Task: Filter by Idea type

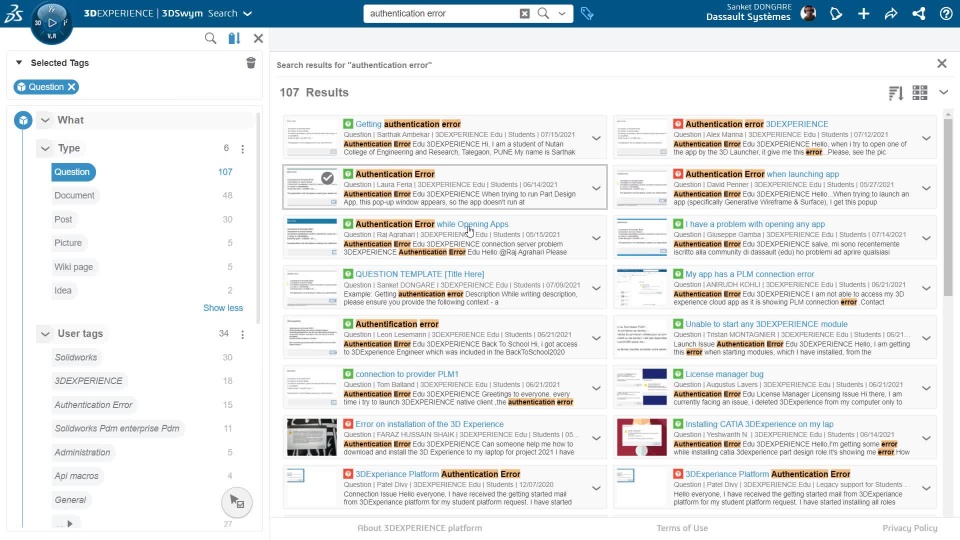Action: click(x=63, y=291)
